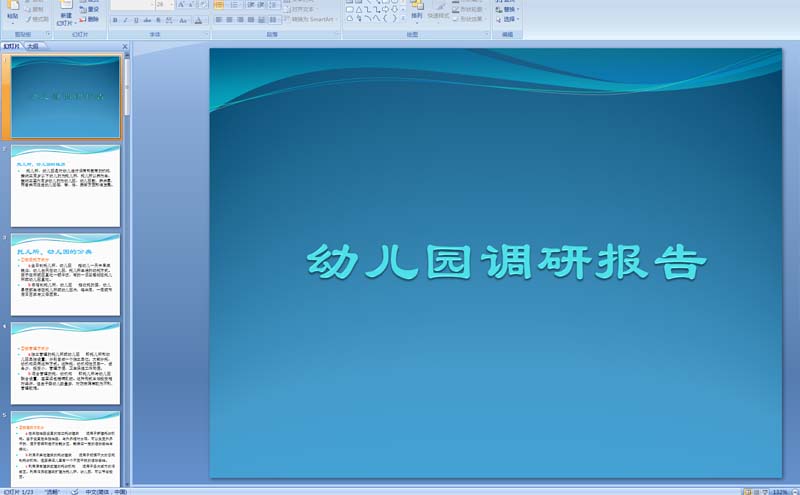
Task: Toggle Italic formatting in font group
Action: [x=125, y=19]
